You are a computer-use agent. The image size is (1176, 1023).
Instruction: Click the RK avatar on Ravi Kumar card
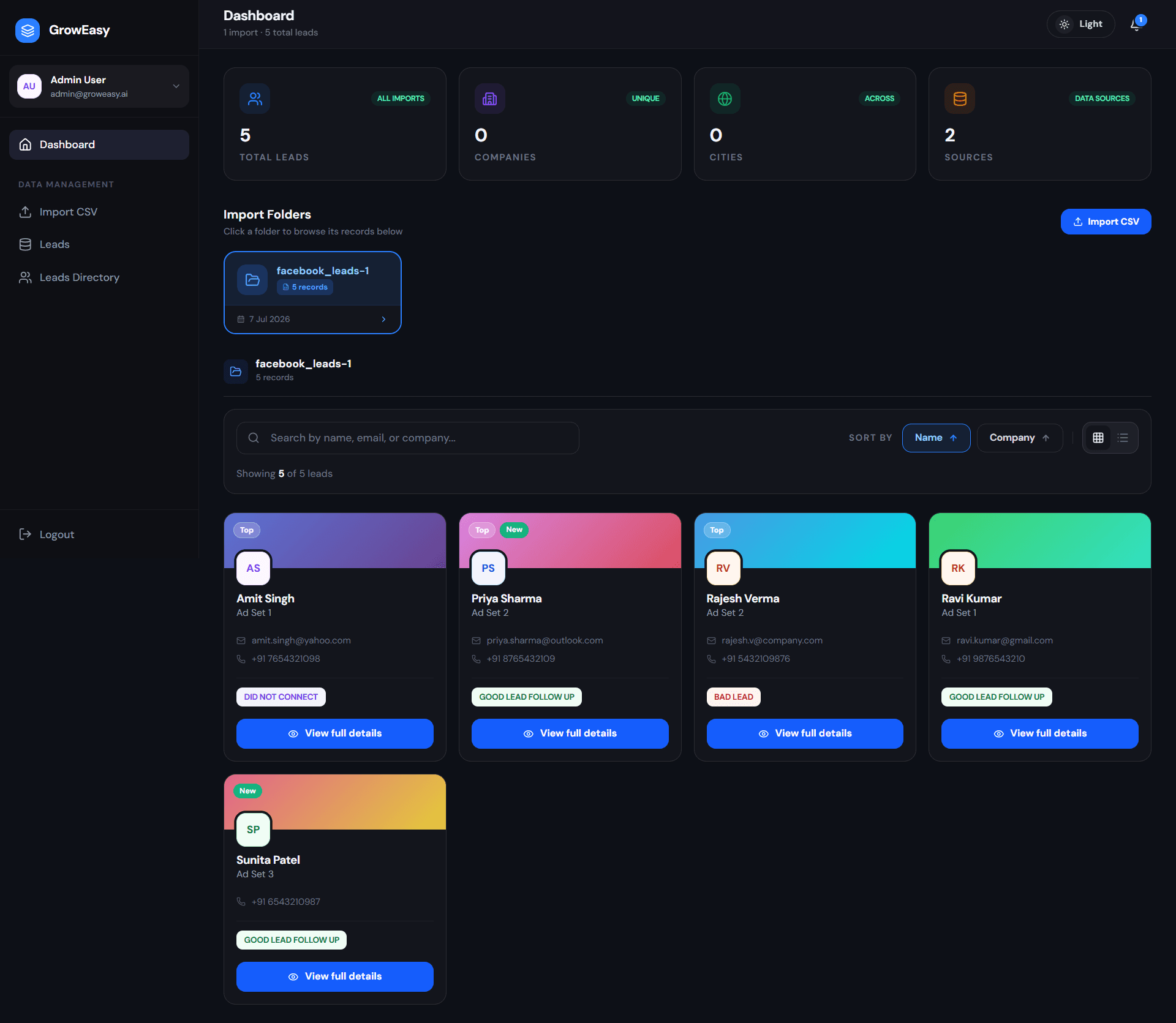coord(958,568)
